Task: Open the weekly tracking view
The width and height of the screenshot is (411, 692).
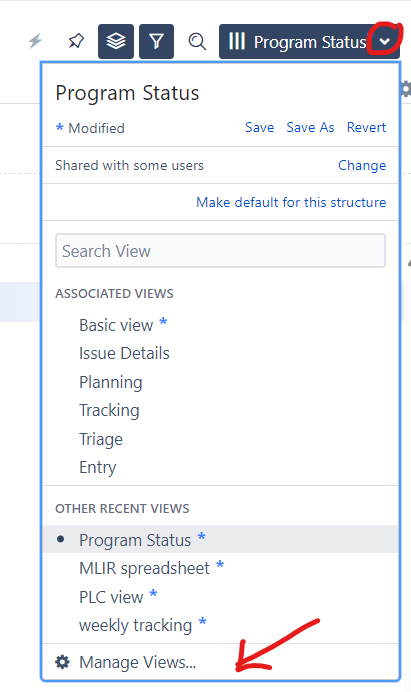Action: (136, 625)
